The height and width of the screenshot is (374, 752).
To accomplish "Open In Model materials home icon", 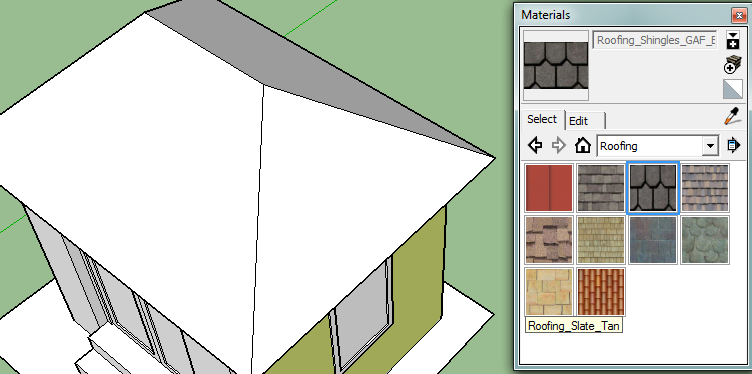I will coord(583,145).
